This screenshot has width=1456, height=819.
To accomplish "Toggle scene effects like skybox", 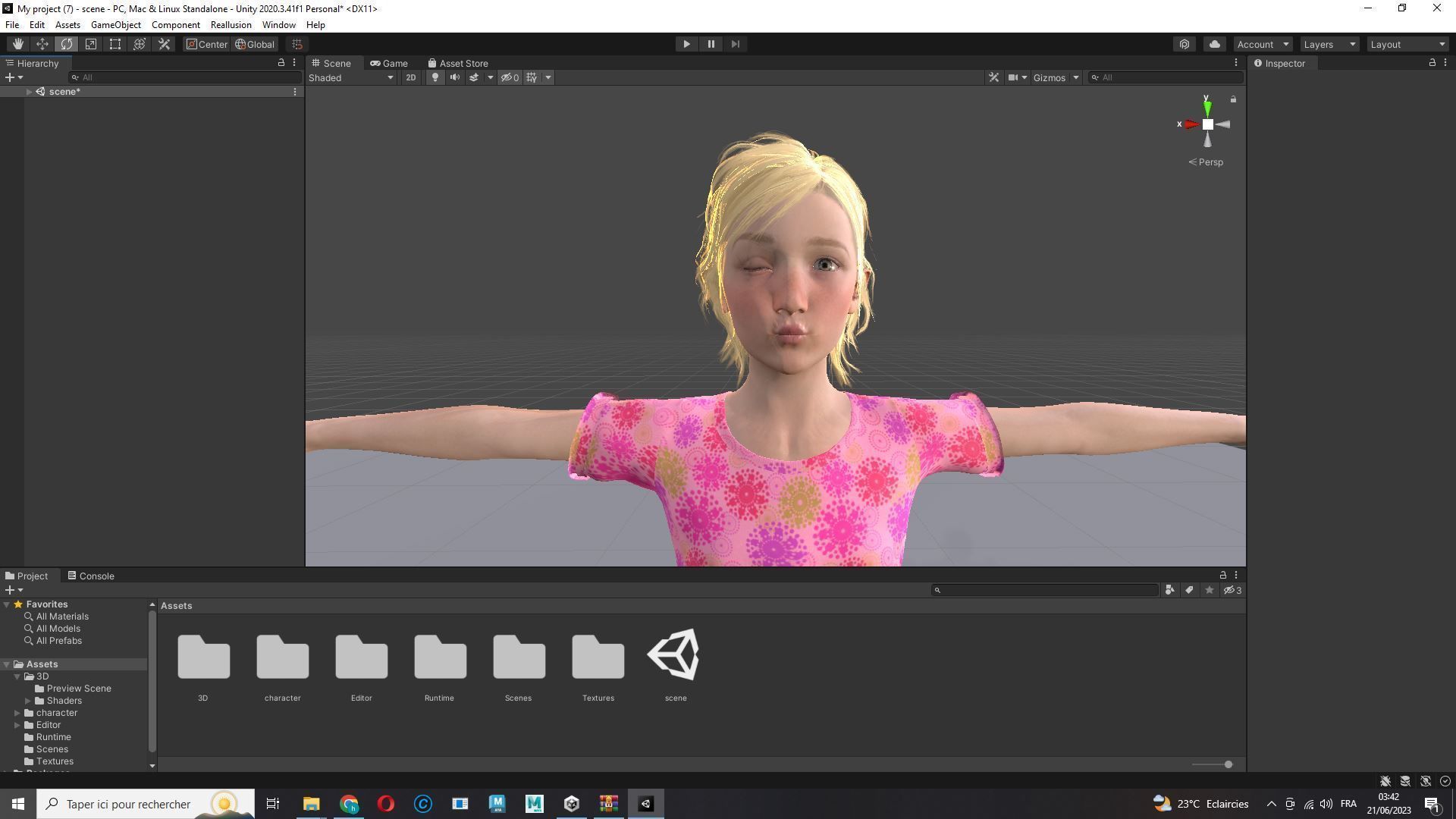I will (x=474, y=77).
